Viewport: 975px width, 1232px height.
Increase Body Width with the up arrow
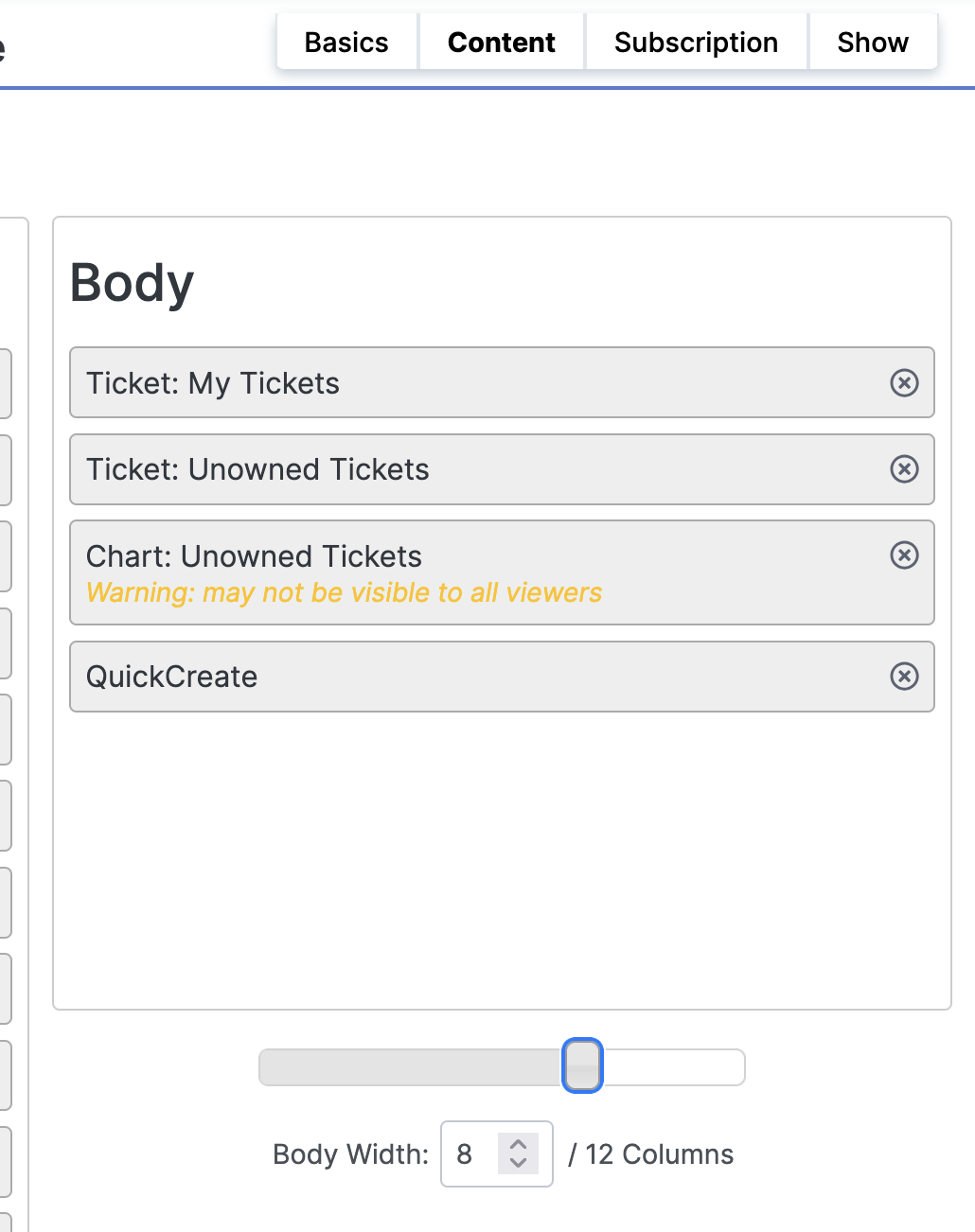click(x=518, y=1145)
